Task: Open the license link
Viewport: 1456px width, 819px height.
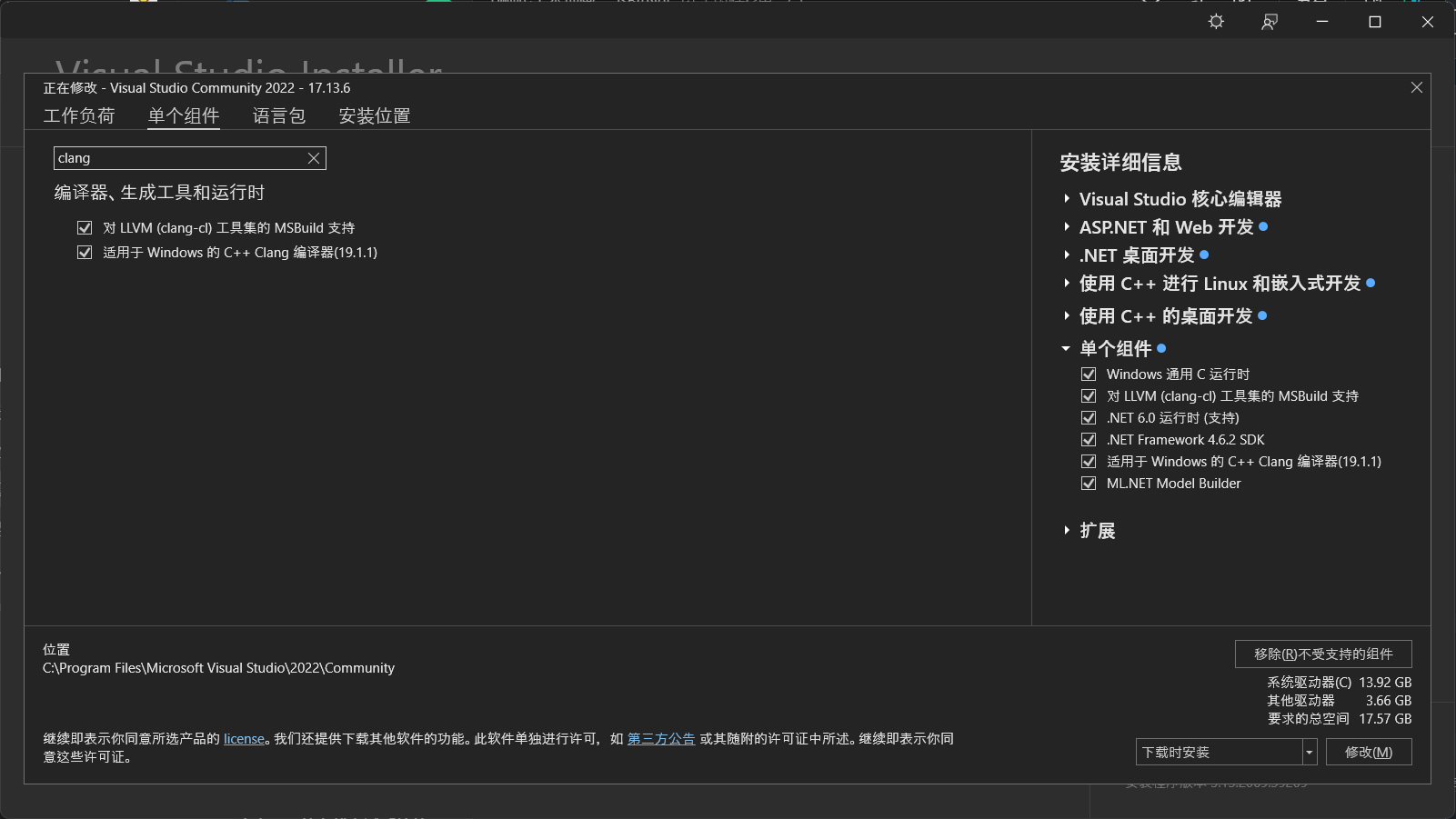Action: pyautogui.click(x=244, y=739)
